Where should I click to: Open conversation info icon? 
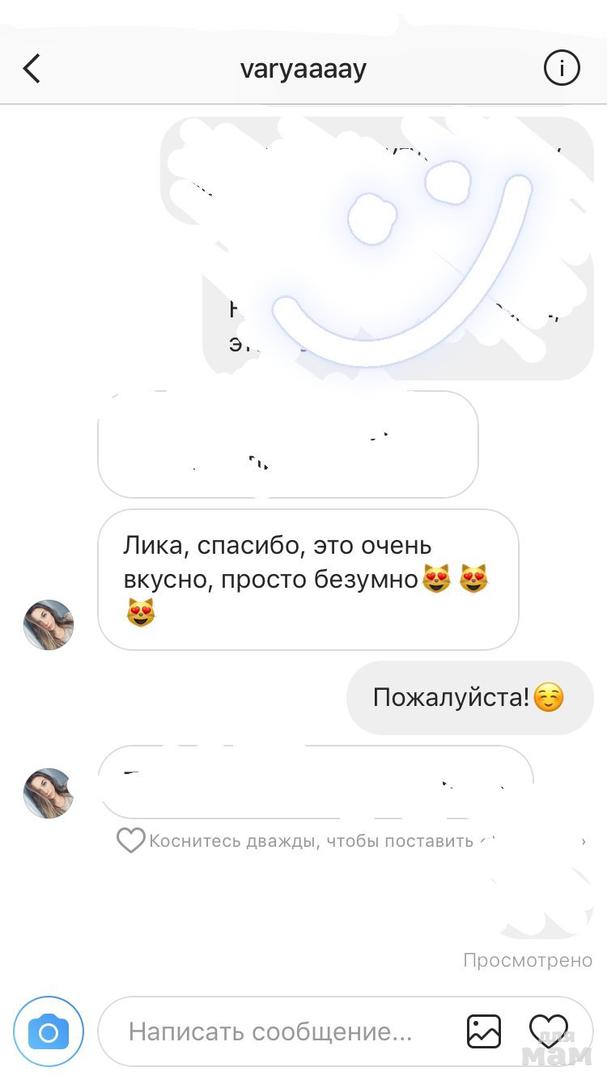tap(562, 68)
